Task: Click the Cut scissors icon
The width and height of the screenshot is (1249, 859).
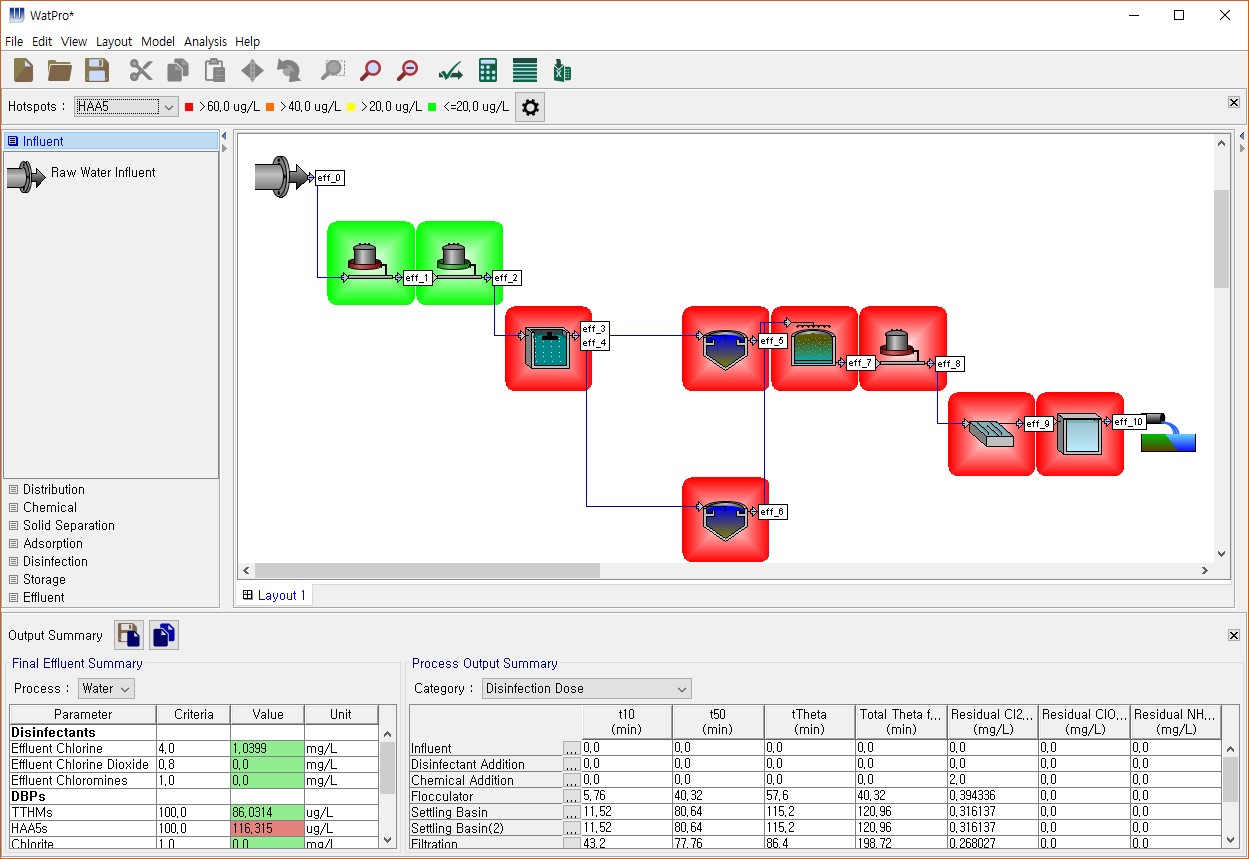Action: coord(141,70)
